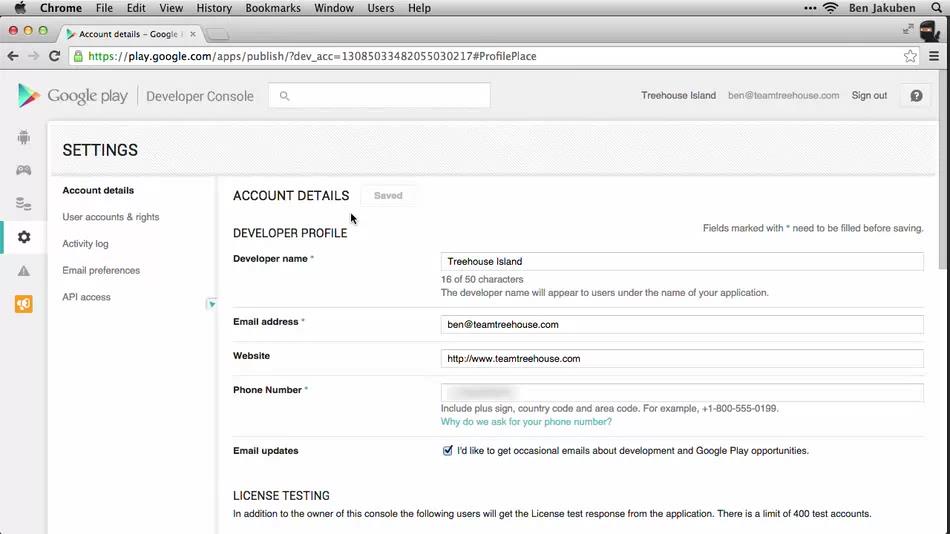Open User accounts & rights
Viewport: 950px width, 534px height.
pos(111,217)
